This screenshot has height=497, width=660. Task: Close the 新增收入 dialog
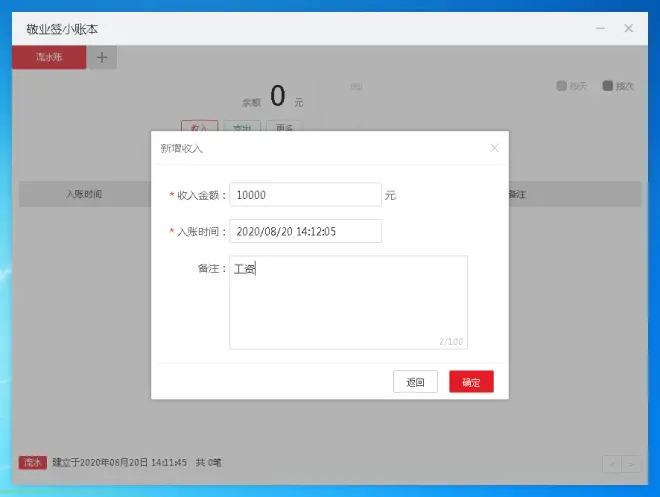pyautogui.click(x=495, y=148)
